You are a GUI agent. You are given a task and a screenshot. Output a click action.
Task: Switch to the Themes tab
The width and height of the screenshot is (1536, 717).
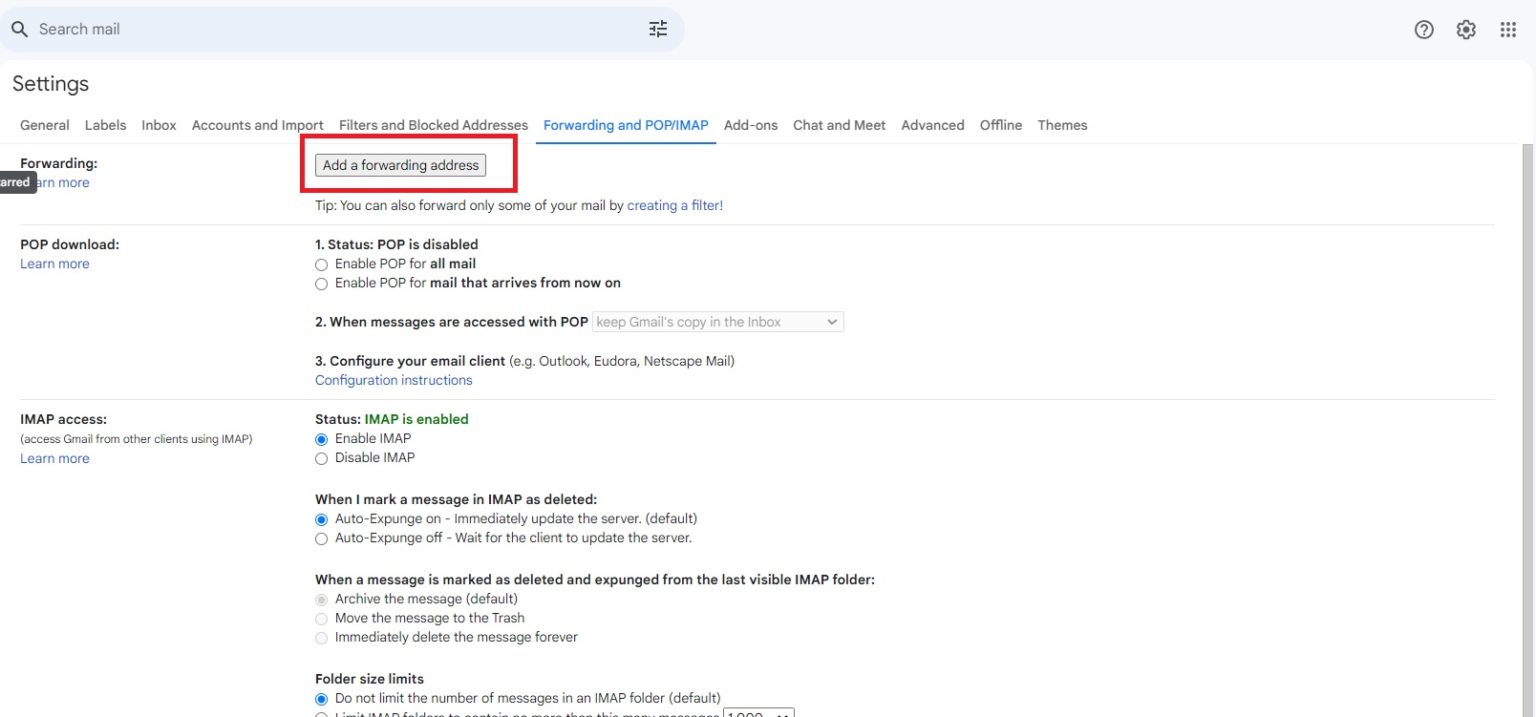(x=1062, y=125)
